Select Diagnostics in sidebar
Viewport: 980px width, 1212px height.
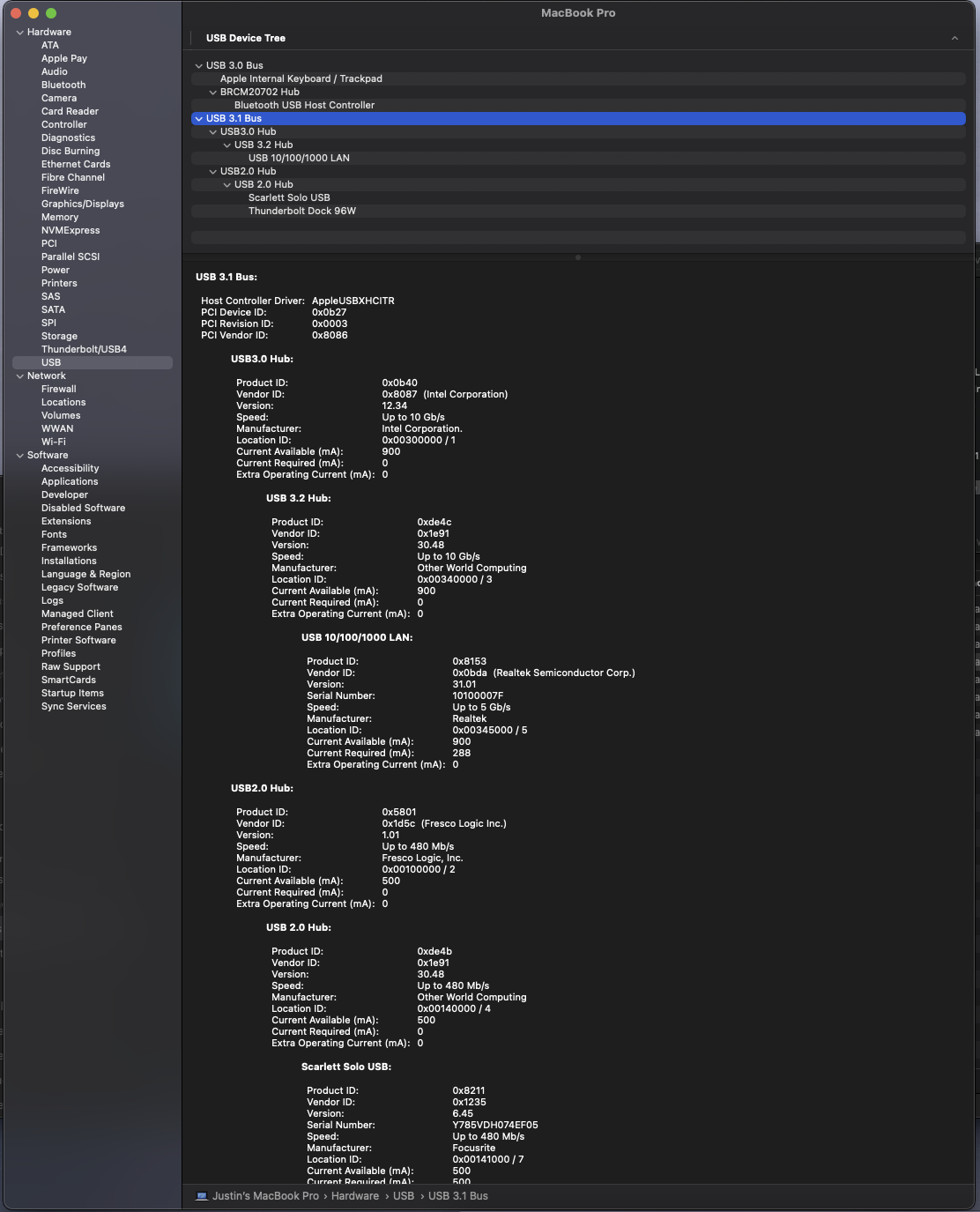point(68,138)
